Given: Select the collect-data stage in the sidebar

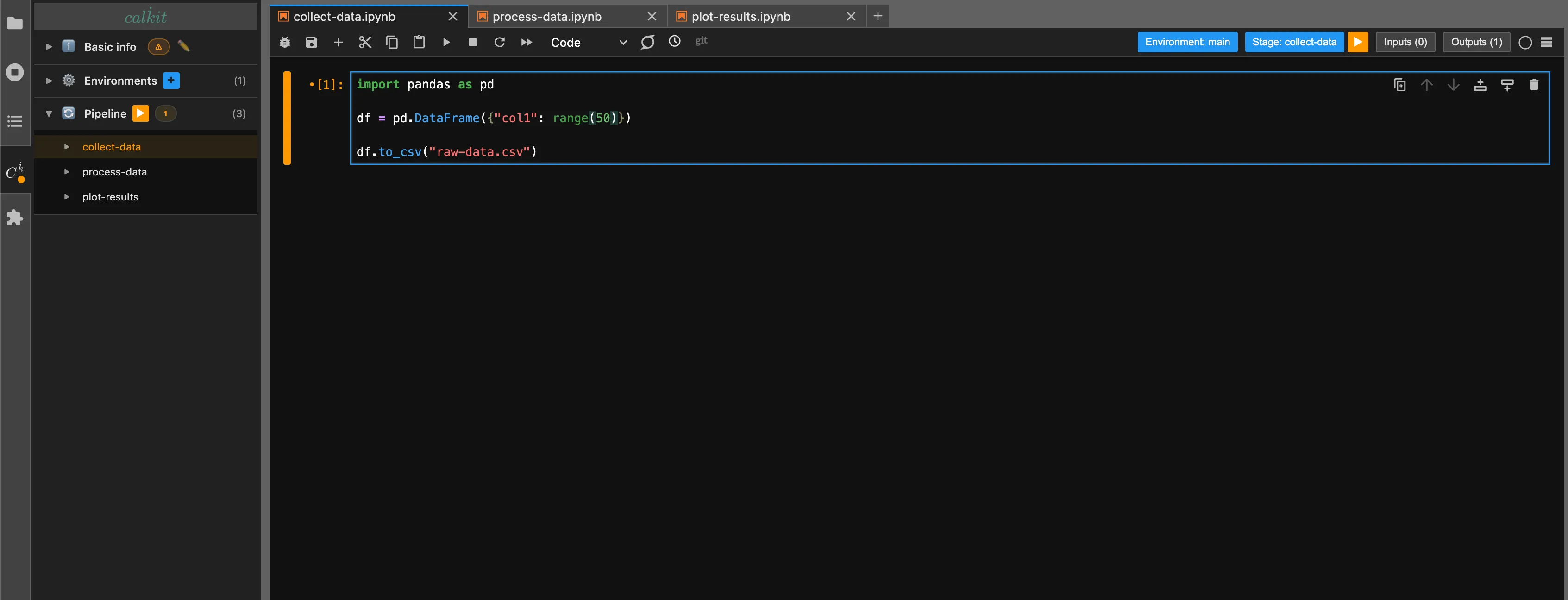Looking at the screenshot, I should tap(112, 147).
